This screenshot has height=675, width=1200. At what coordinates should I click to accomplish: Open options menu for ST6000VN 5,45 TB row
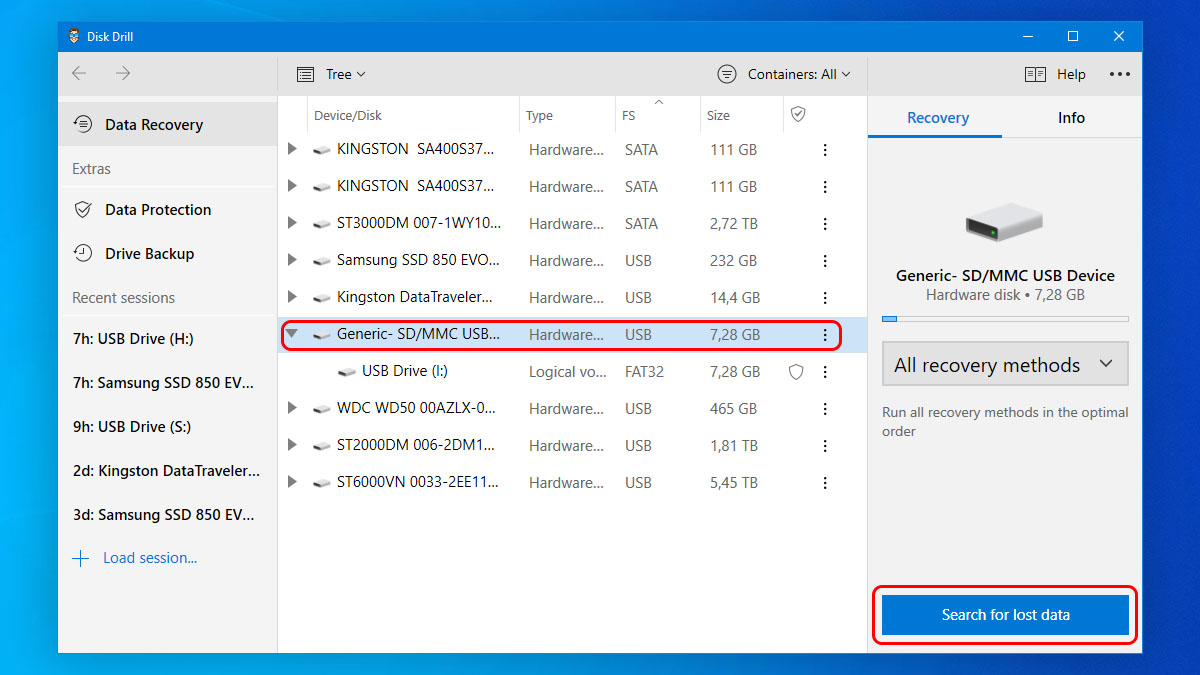click(x=825, y=483)
